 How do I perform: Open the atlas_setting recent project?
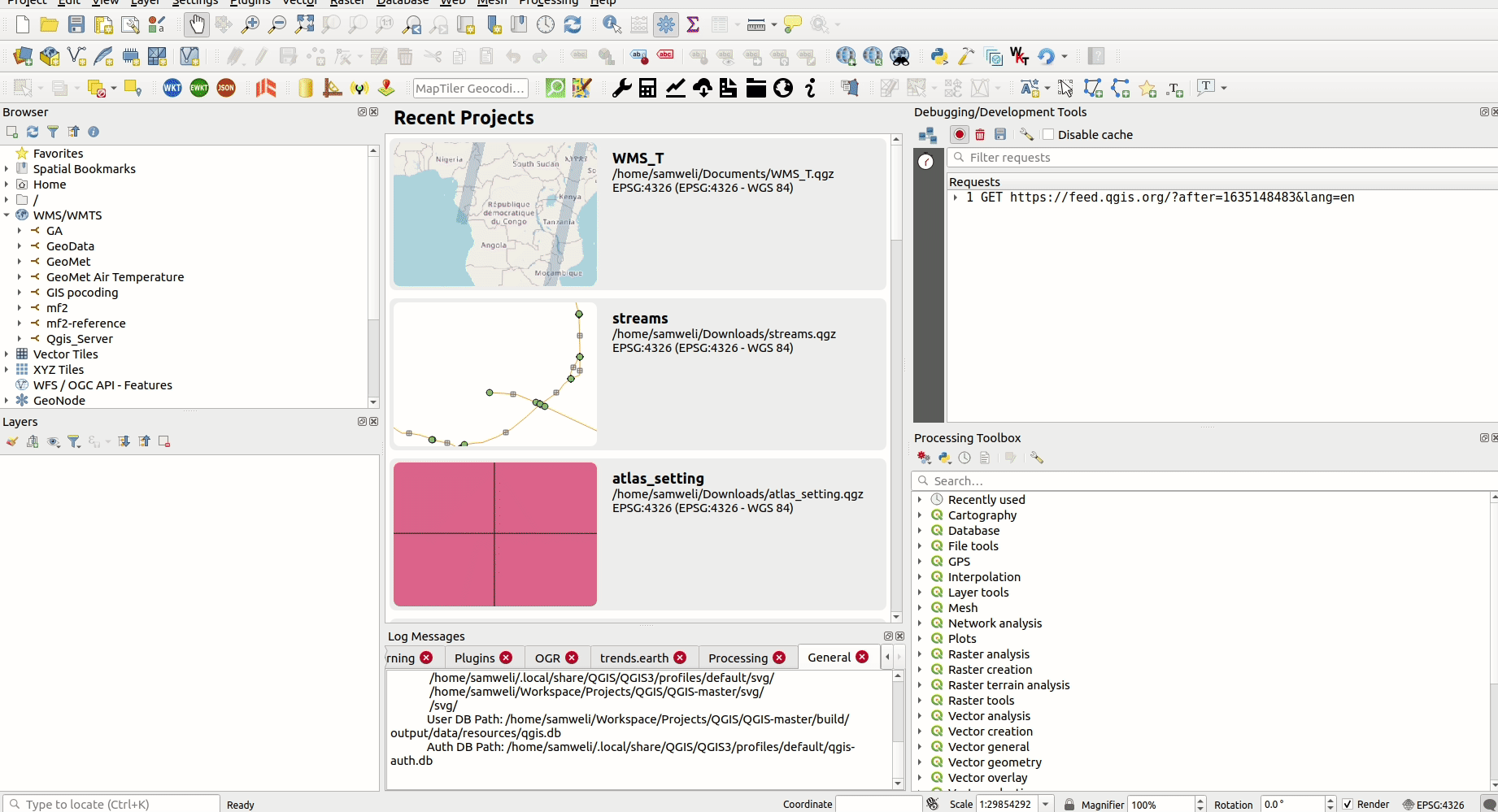(x=638, y=534)
